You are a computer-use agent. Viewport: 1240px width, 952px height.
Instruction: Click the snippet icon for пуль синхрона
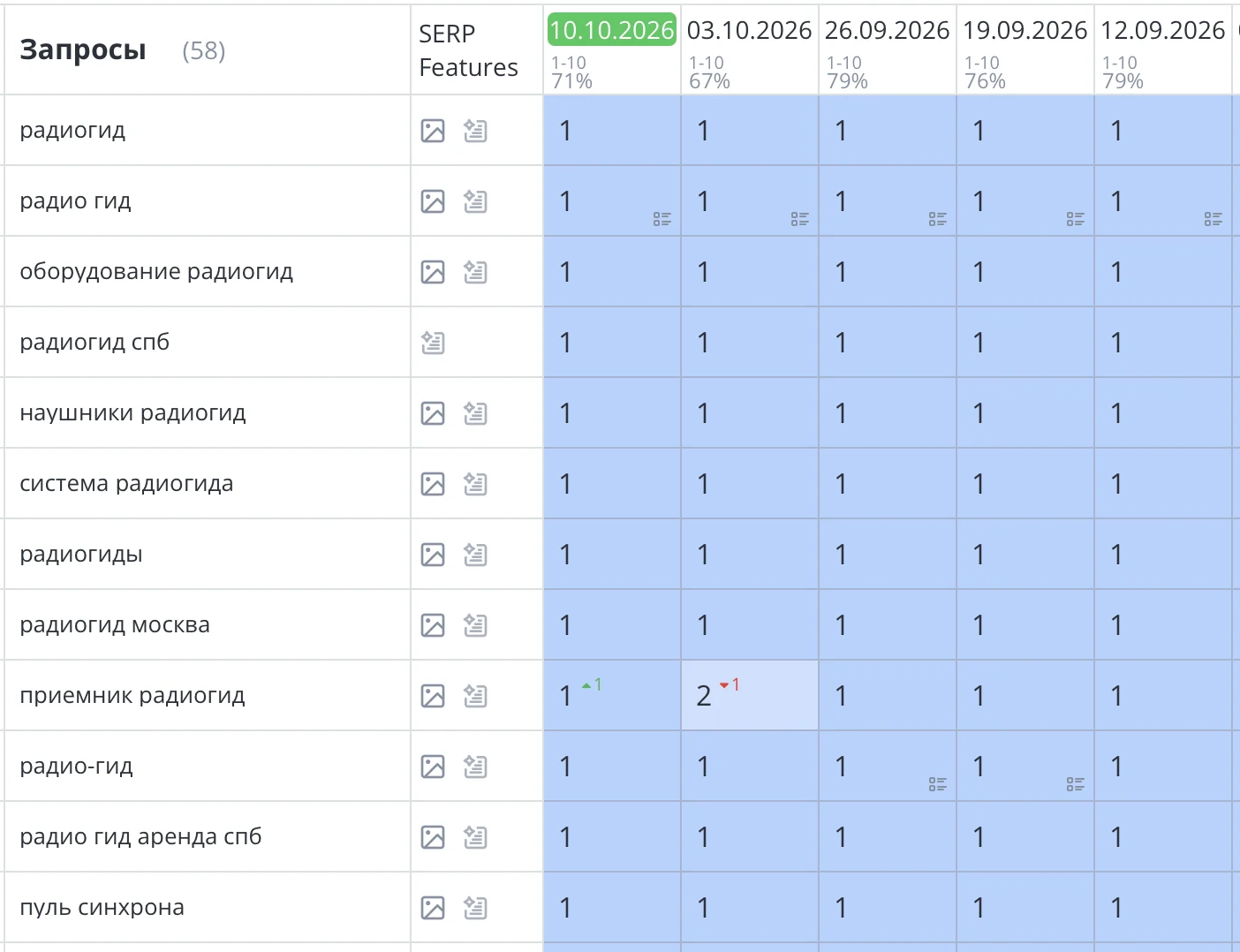tap(475, 908)
